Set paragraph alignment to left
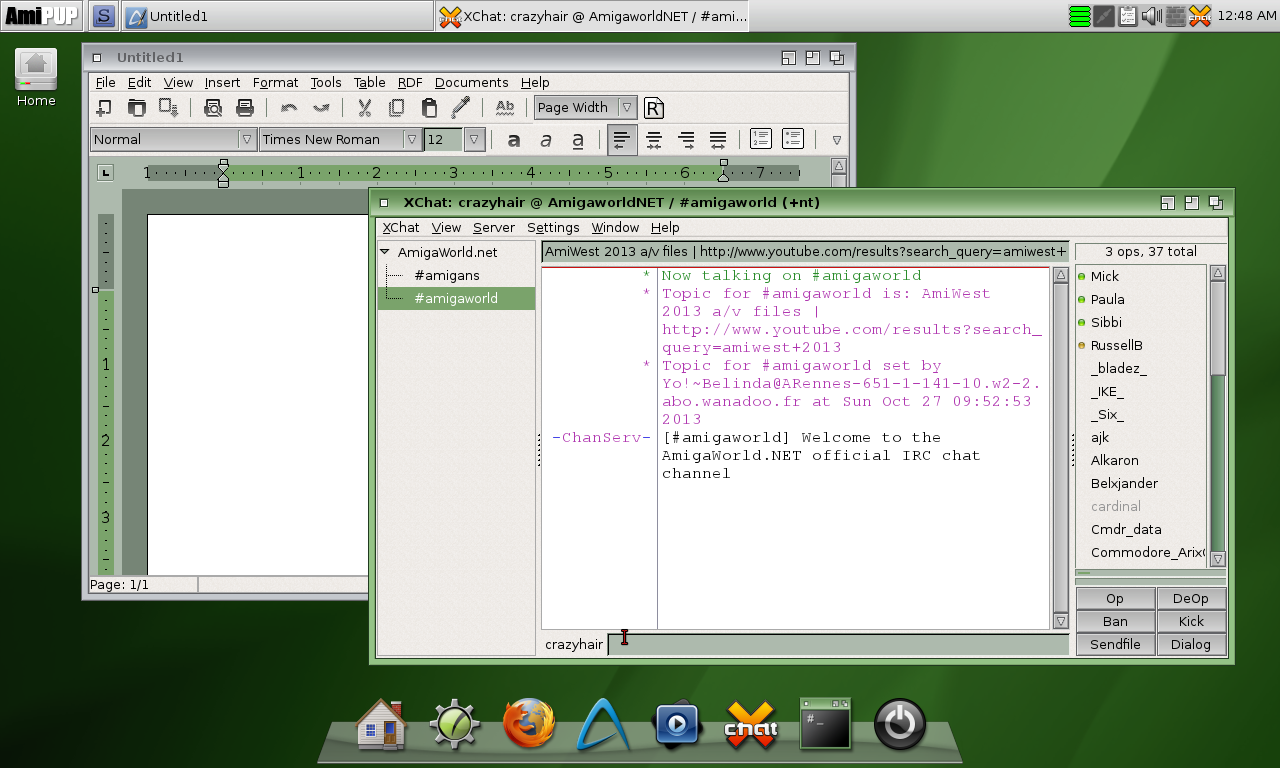This screenshot has height=768, width=1280. click(x=622, y=140)
